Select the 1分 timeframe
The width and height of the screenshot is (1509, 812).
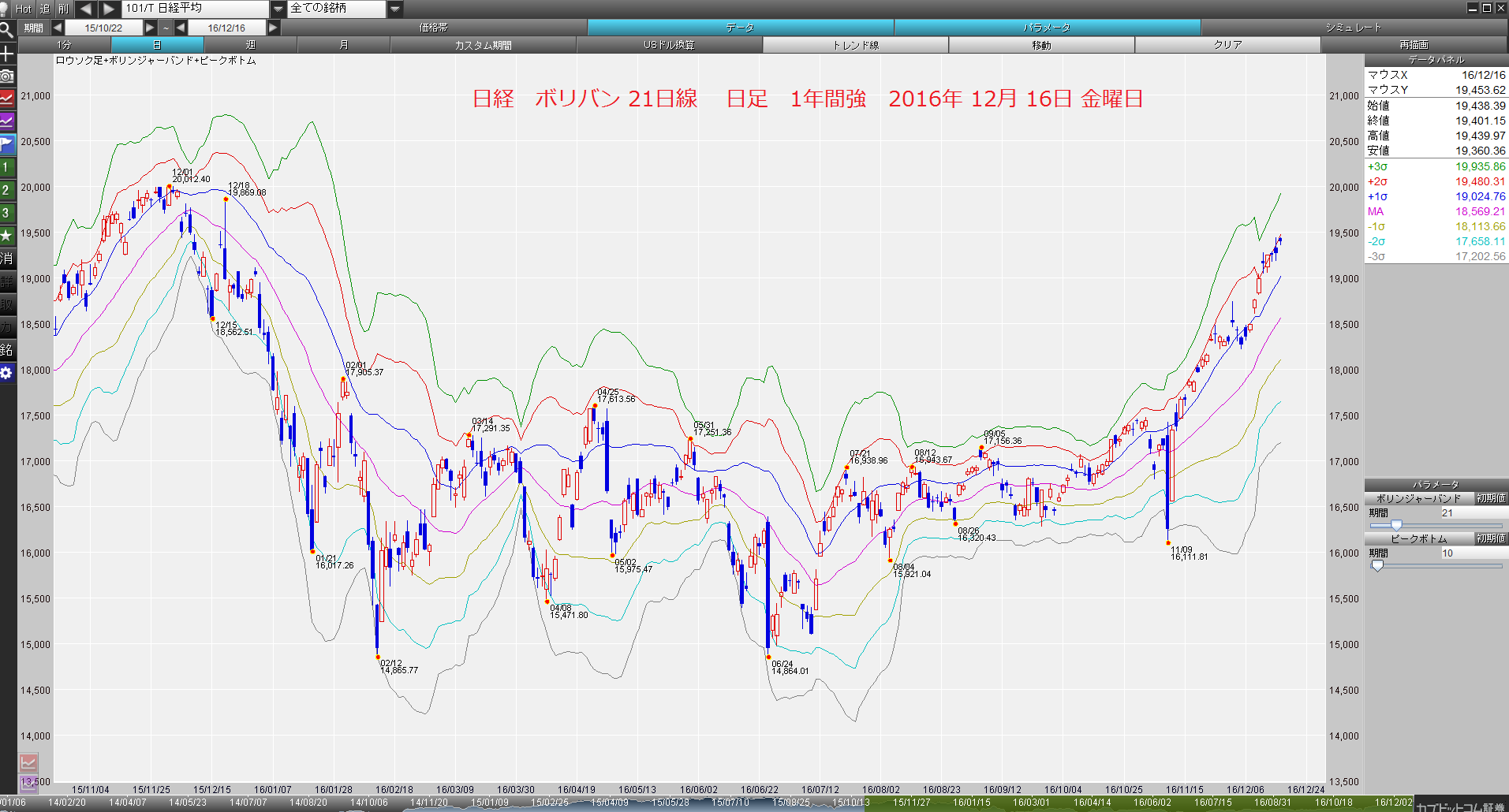coord(64,45)
